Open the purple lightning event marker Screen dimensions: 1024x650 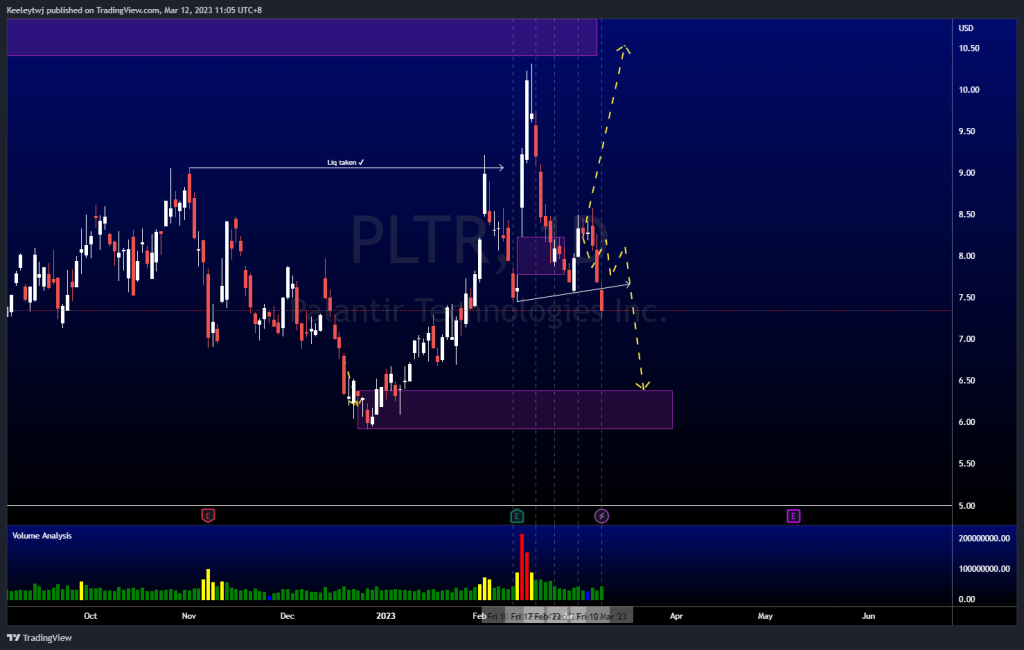click(x=601, y=515)
